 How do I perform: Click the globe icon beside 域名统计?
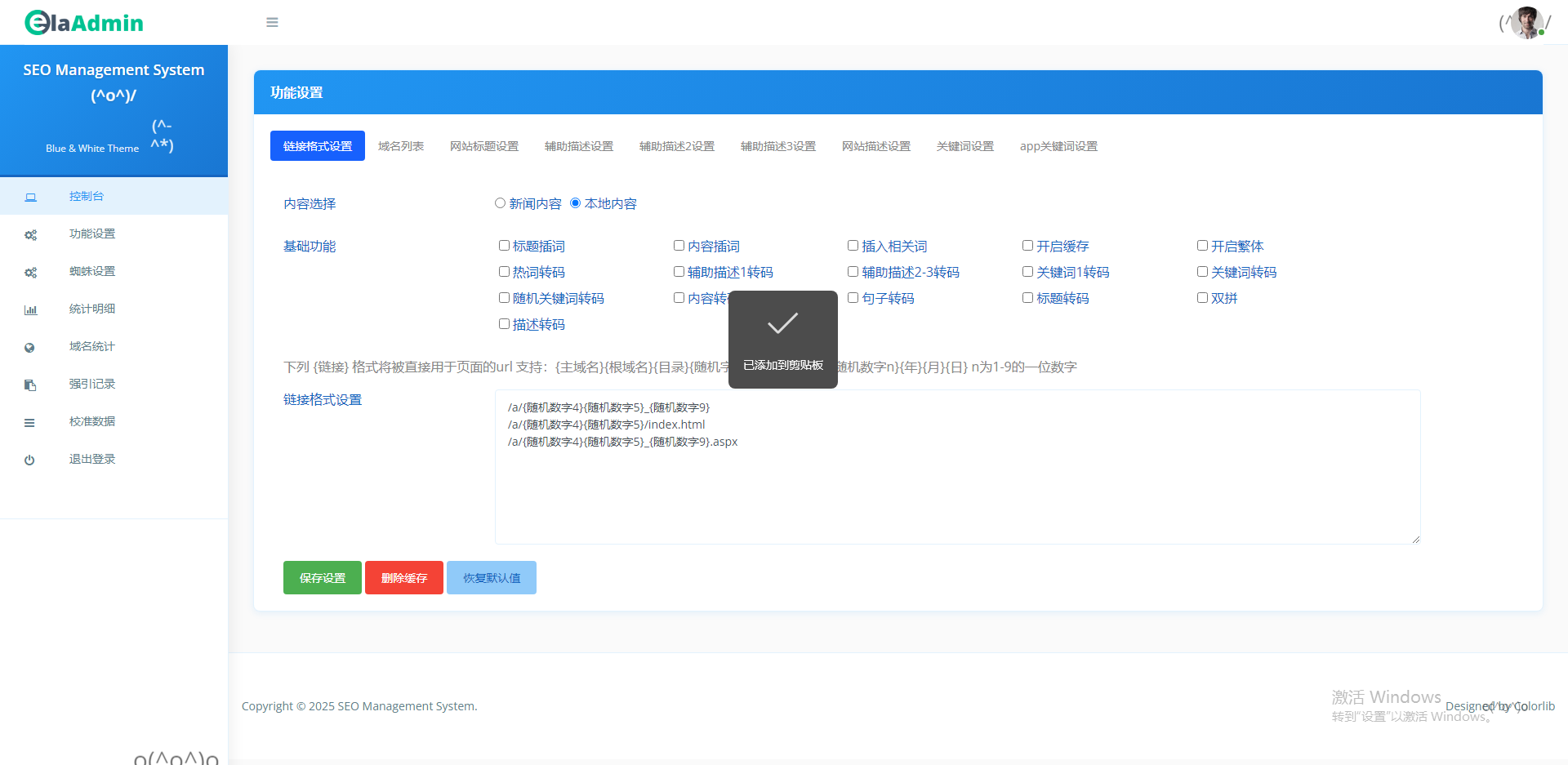click(x=29, y=348)
